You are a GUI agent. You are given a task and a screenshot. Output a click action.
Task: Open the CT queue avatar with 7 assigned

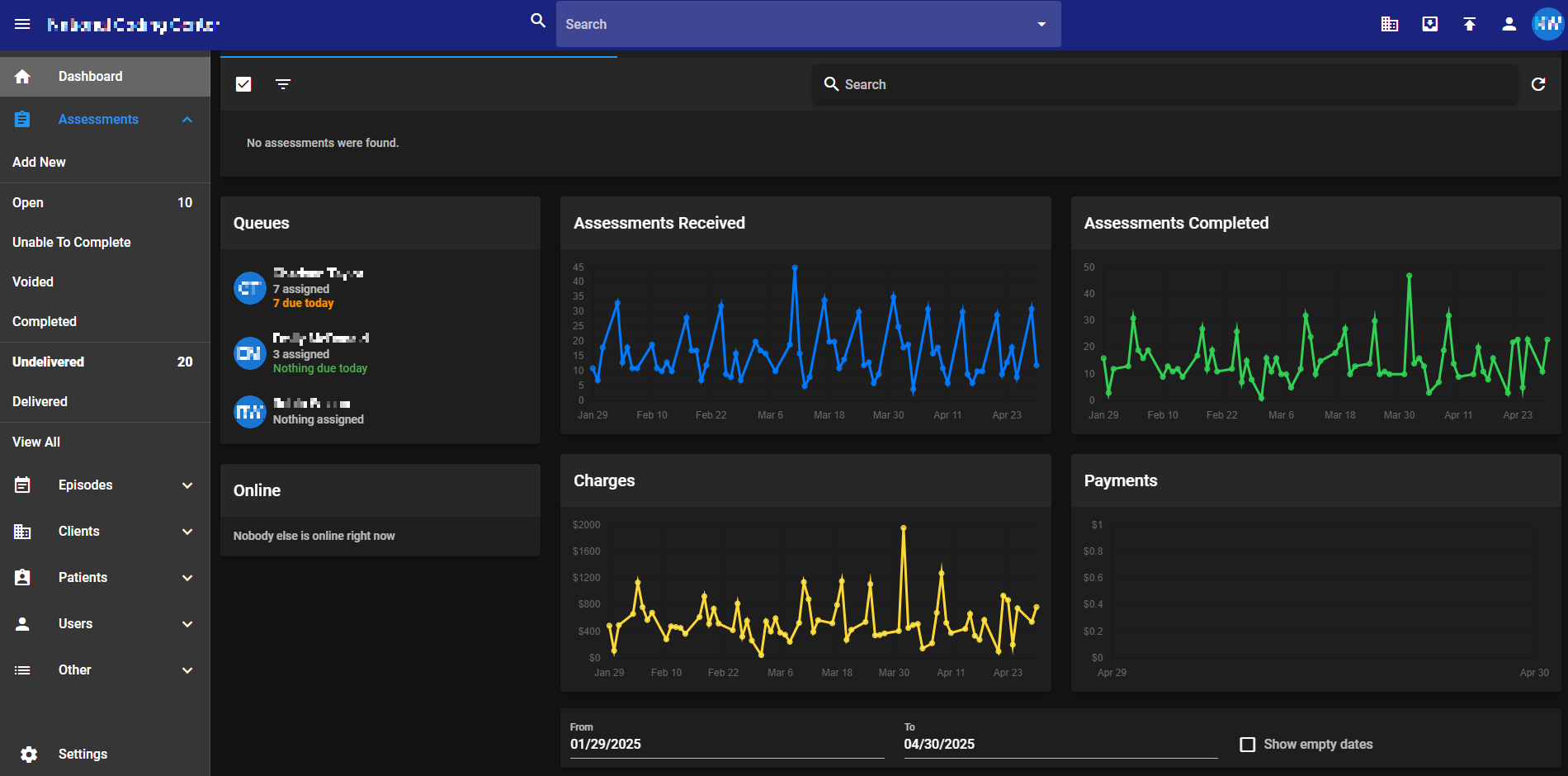click(250, 288)
